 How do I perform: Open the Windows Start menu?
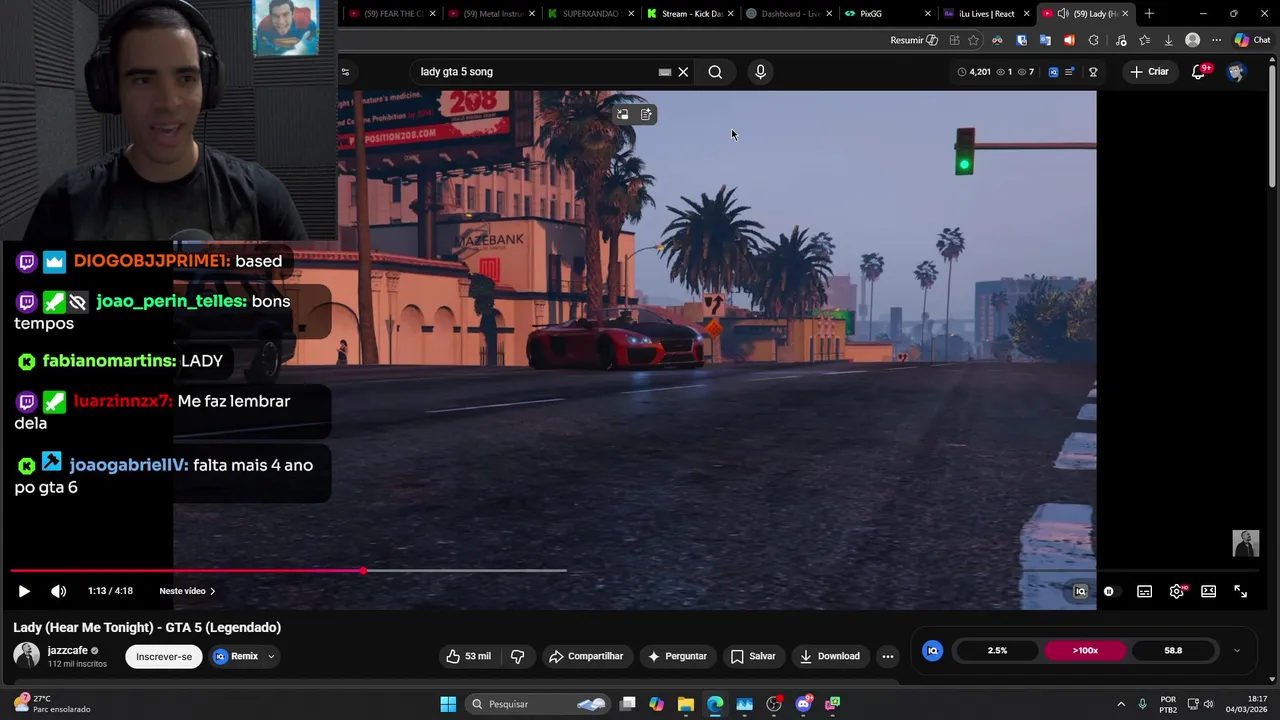tap(448, 704)
